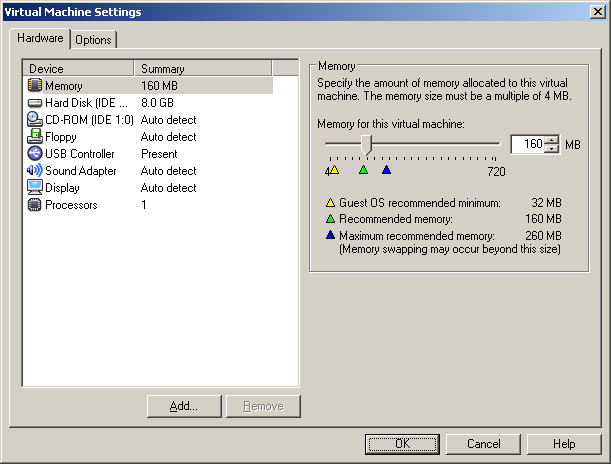611x464 pixels.
Task: Click the Sound Adapter speaker icon
Action: [x=35, y=170]
